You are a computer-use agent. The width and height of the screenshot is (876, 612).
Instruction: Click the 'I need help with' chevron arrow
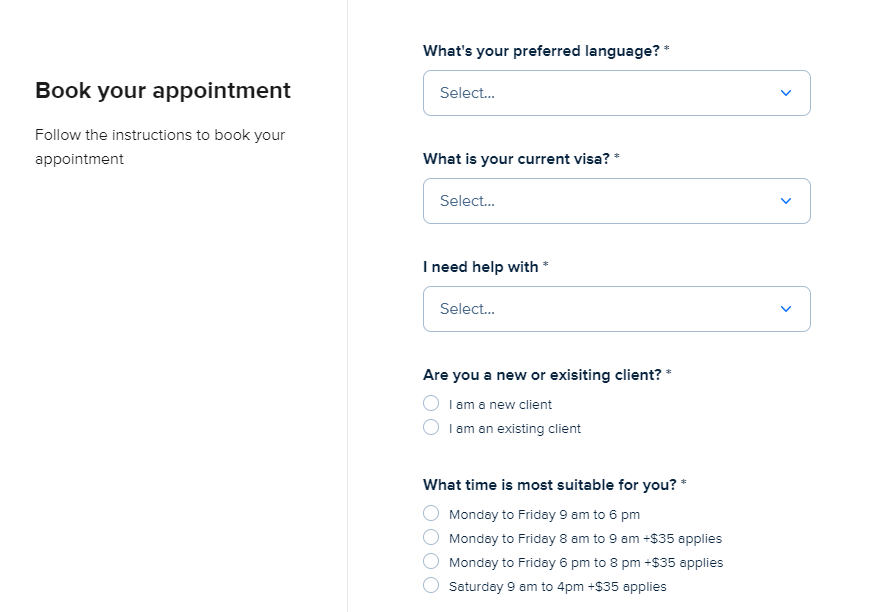coord(785,309)
